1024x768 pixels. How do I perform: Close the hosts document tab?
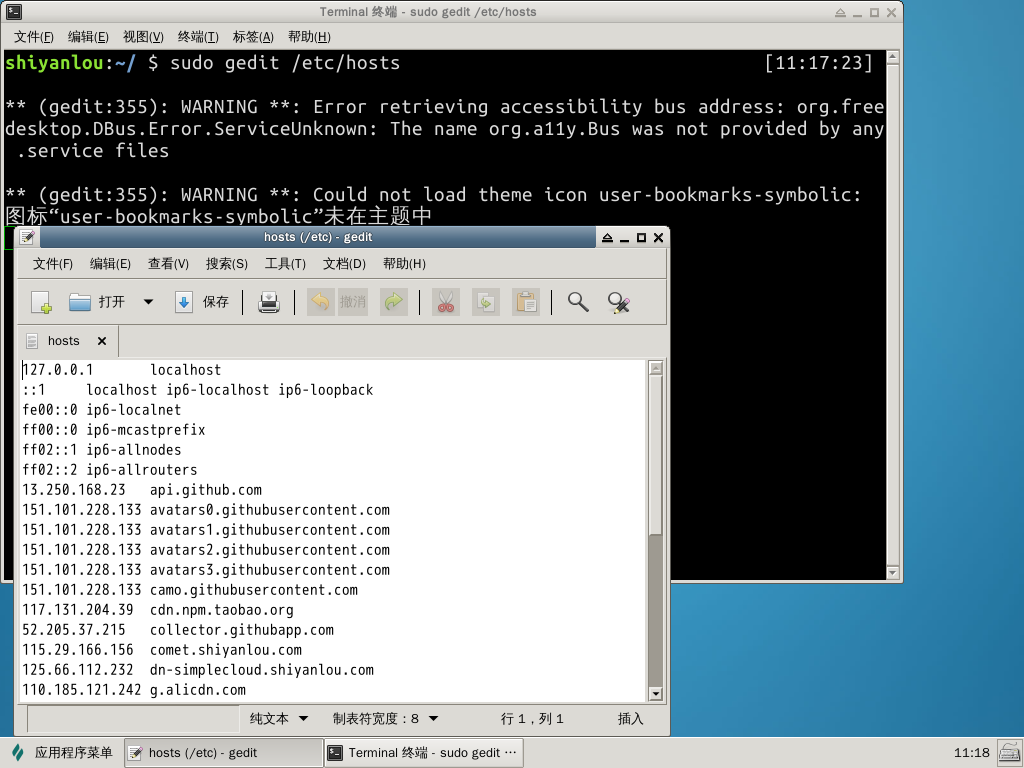101,341
